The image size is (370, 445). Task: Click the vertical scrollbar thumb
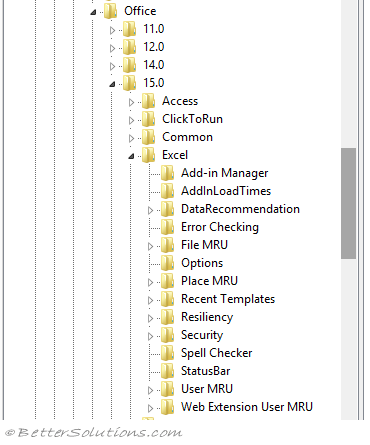348,203
